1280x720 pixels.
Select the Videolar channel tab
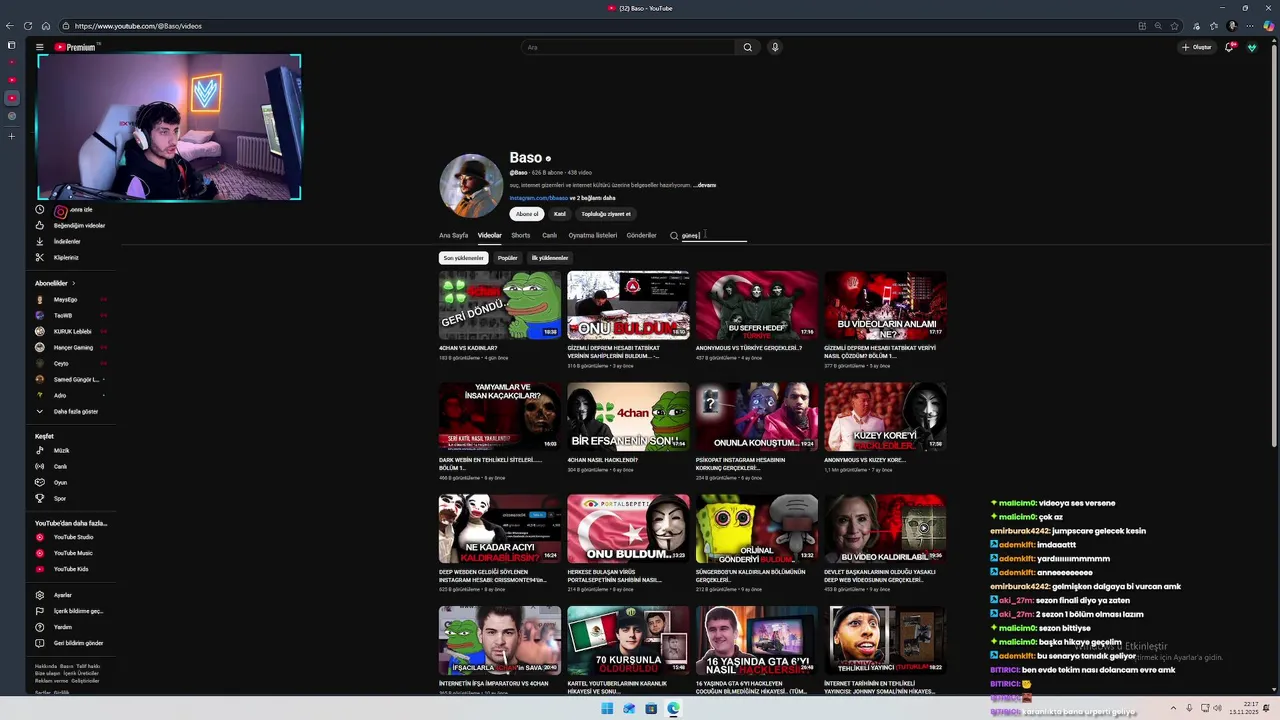pyautogui.click(x=490, y=235)
